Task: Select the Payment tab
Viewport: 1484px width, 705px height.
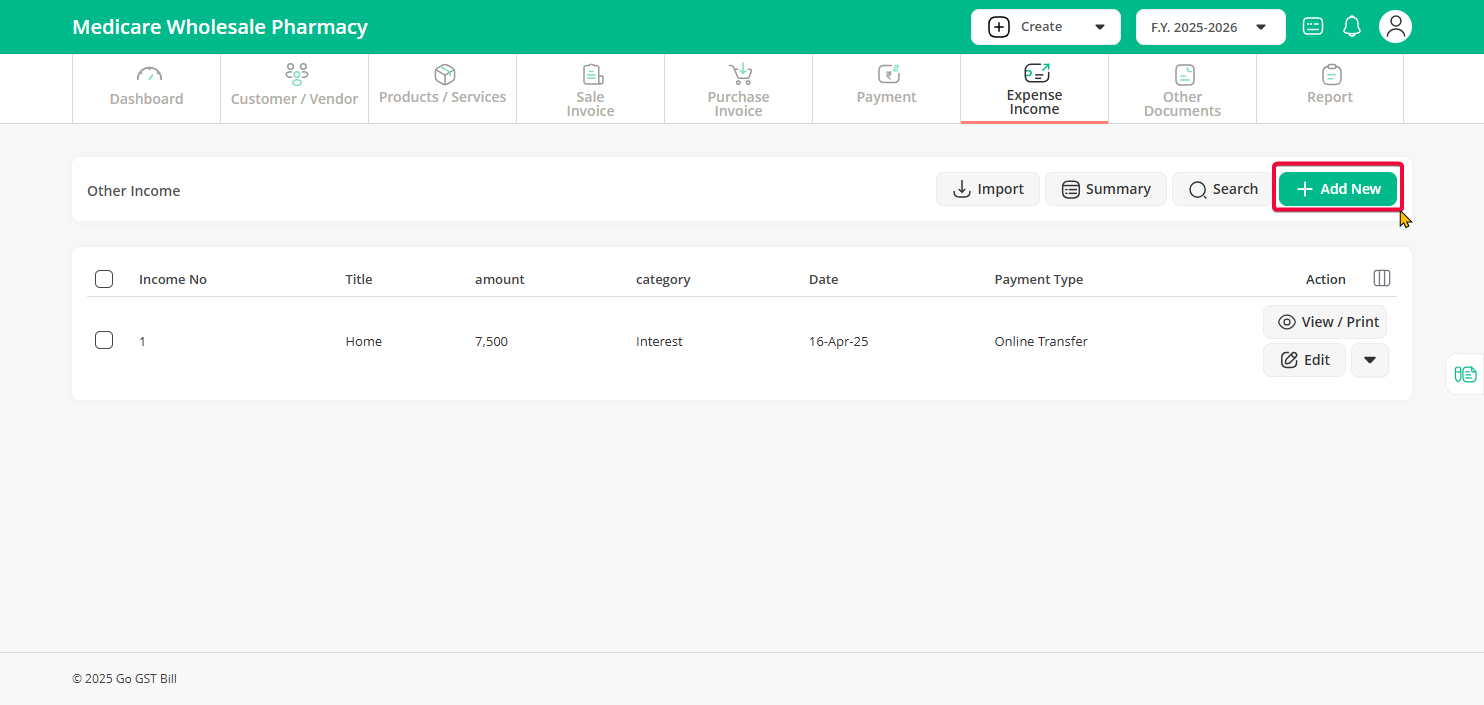Action: 886,88
